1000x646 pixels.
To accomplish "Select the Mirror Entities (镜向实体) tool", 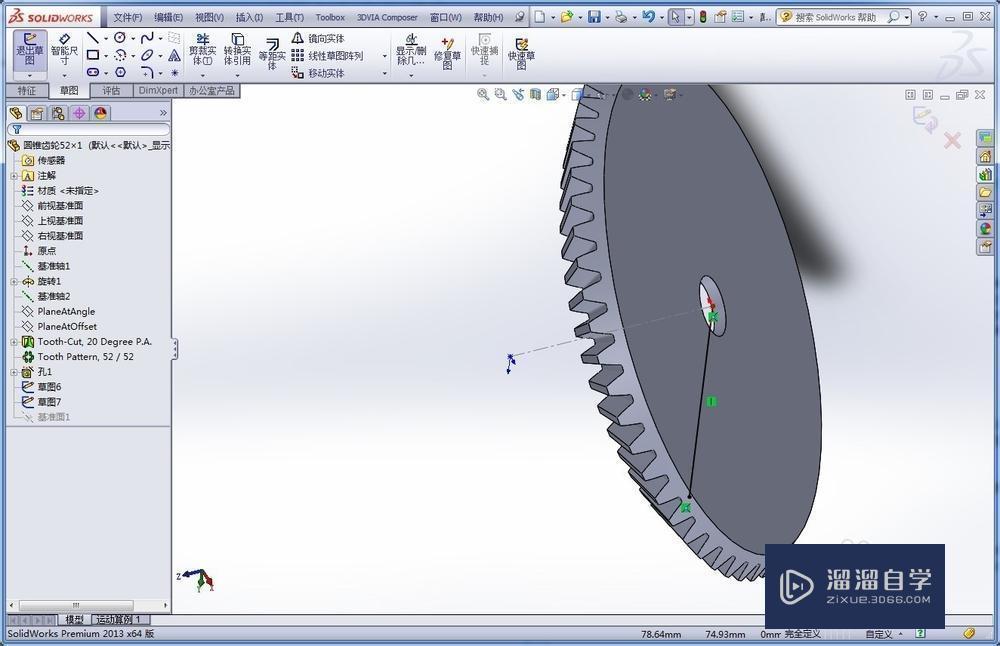I will coord(318,38).
